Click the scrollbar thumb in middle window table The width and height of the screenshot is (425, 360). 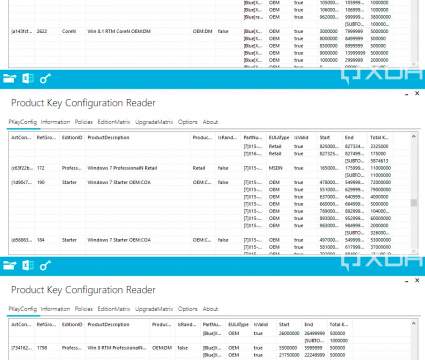(414, 203)
